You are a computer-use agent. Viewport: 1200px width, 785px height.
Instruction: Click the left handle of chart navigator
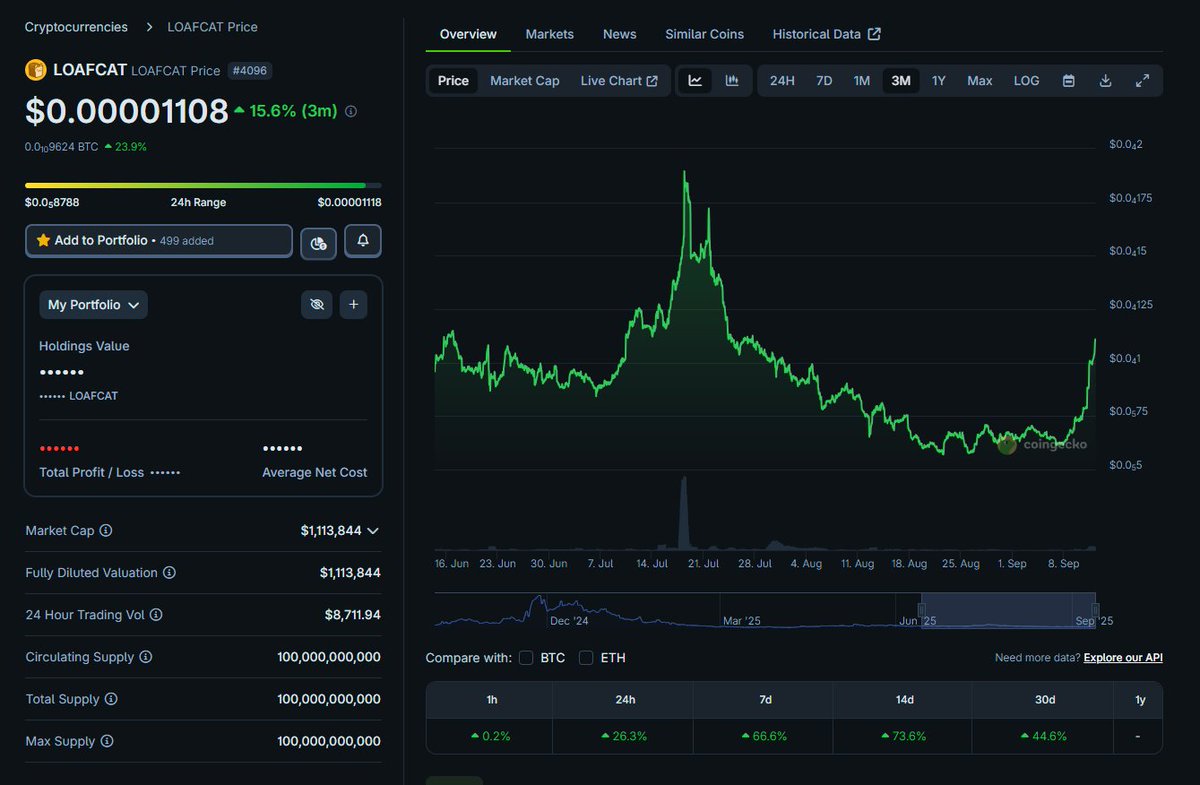point(921,610)
